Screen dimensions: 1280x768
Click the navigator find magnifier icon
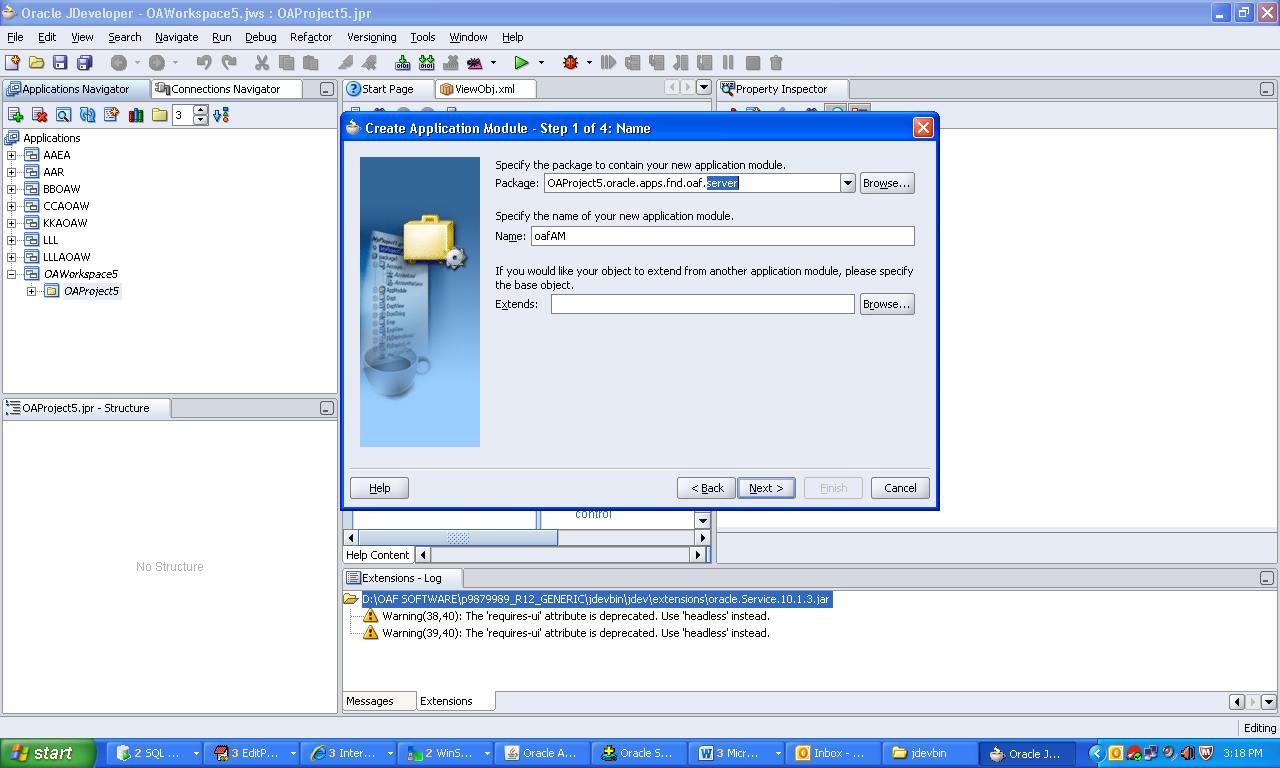(63, 115)
